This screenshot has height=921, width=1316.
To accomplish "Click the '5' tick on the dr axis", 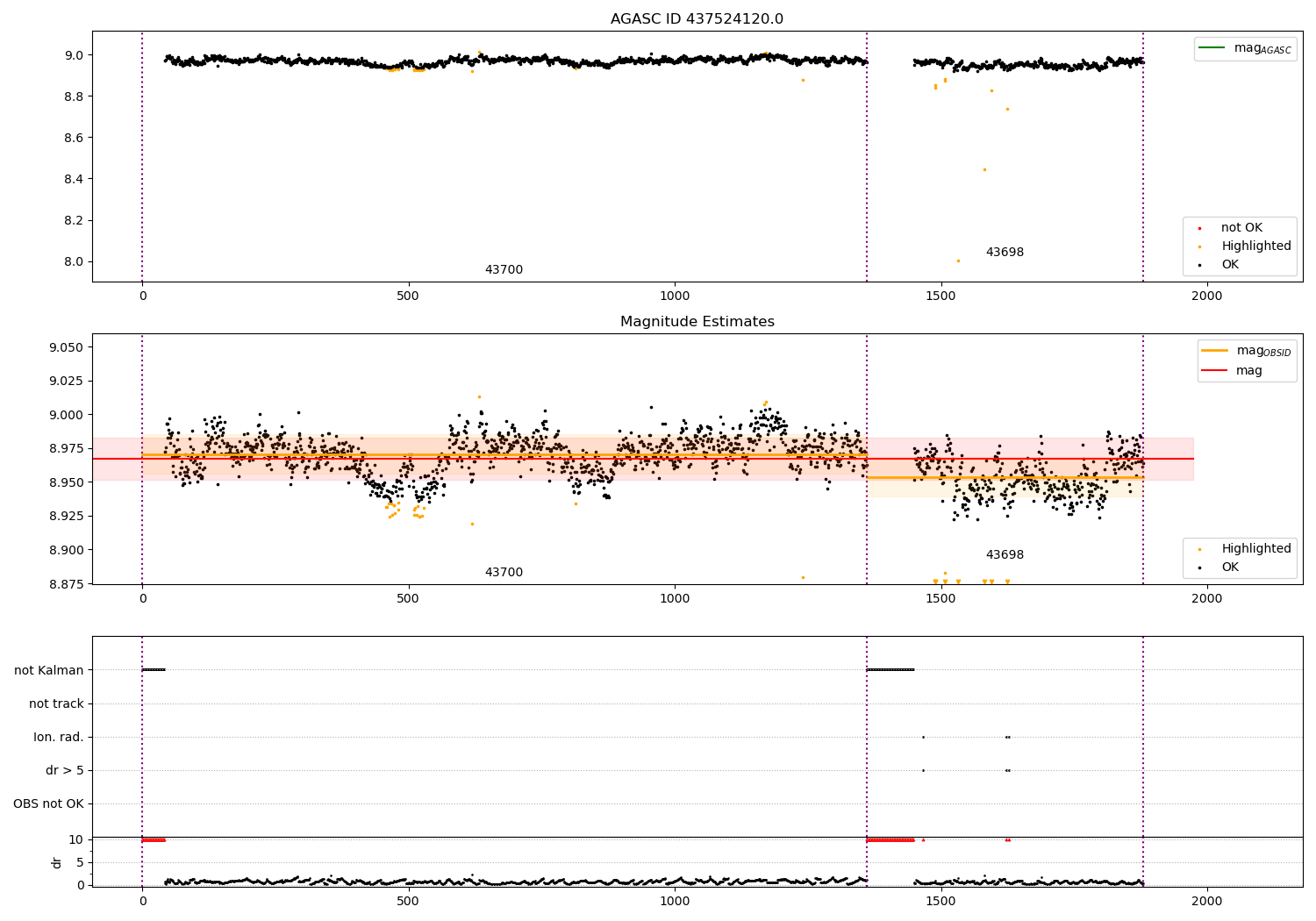I will coord(80,862).
